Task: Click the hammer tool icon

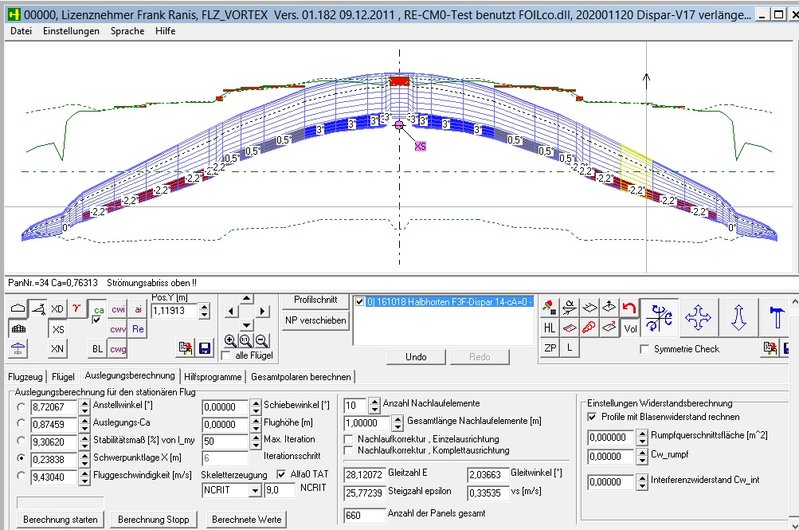Action: [777, 318]
